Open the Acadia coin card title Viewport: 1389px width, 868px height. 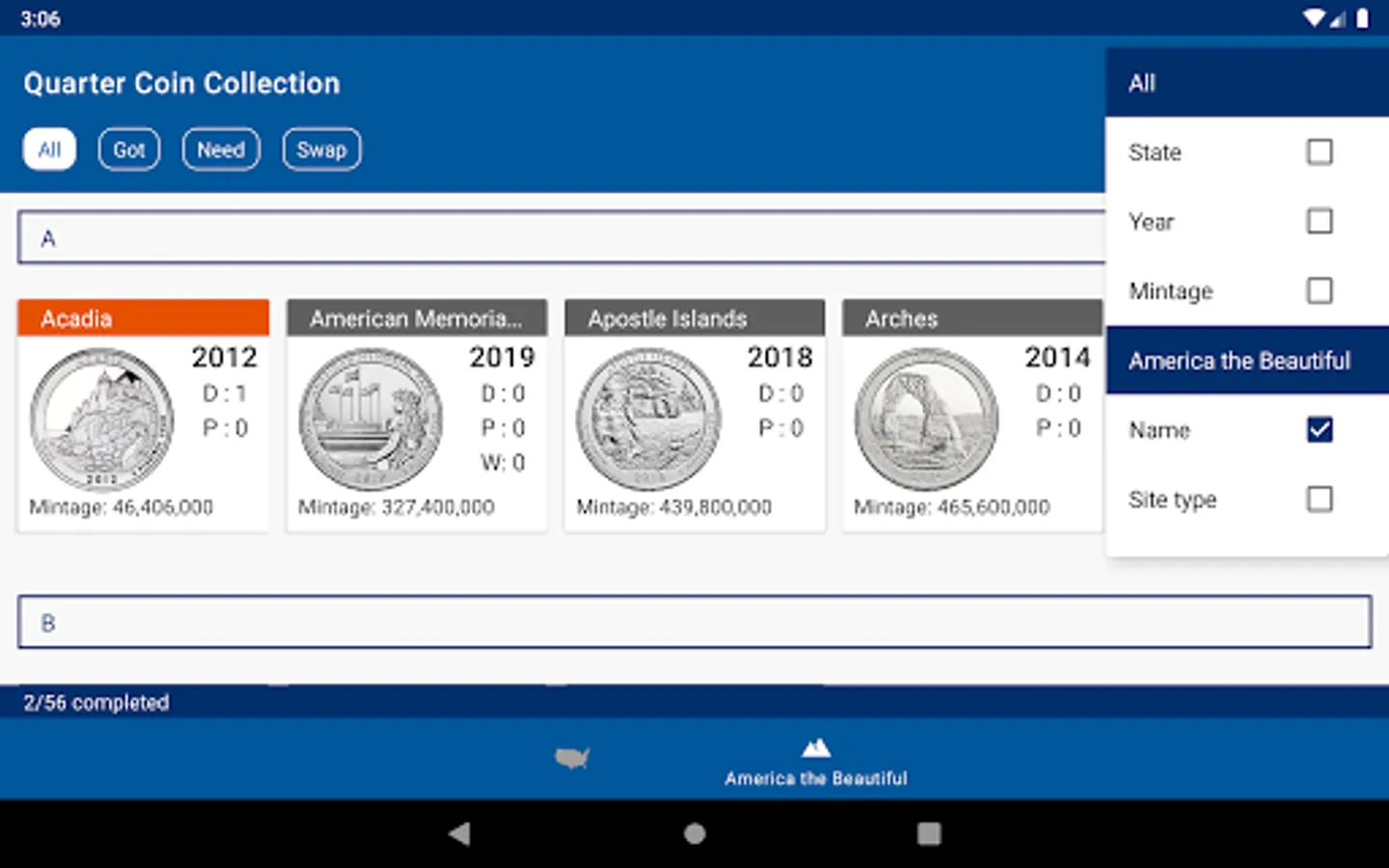click(x=143, y=318)
